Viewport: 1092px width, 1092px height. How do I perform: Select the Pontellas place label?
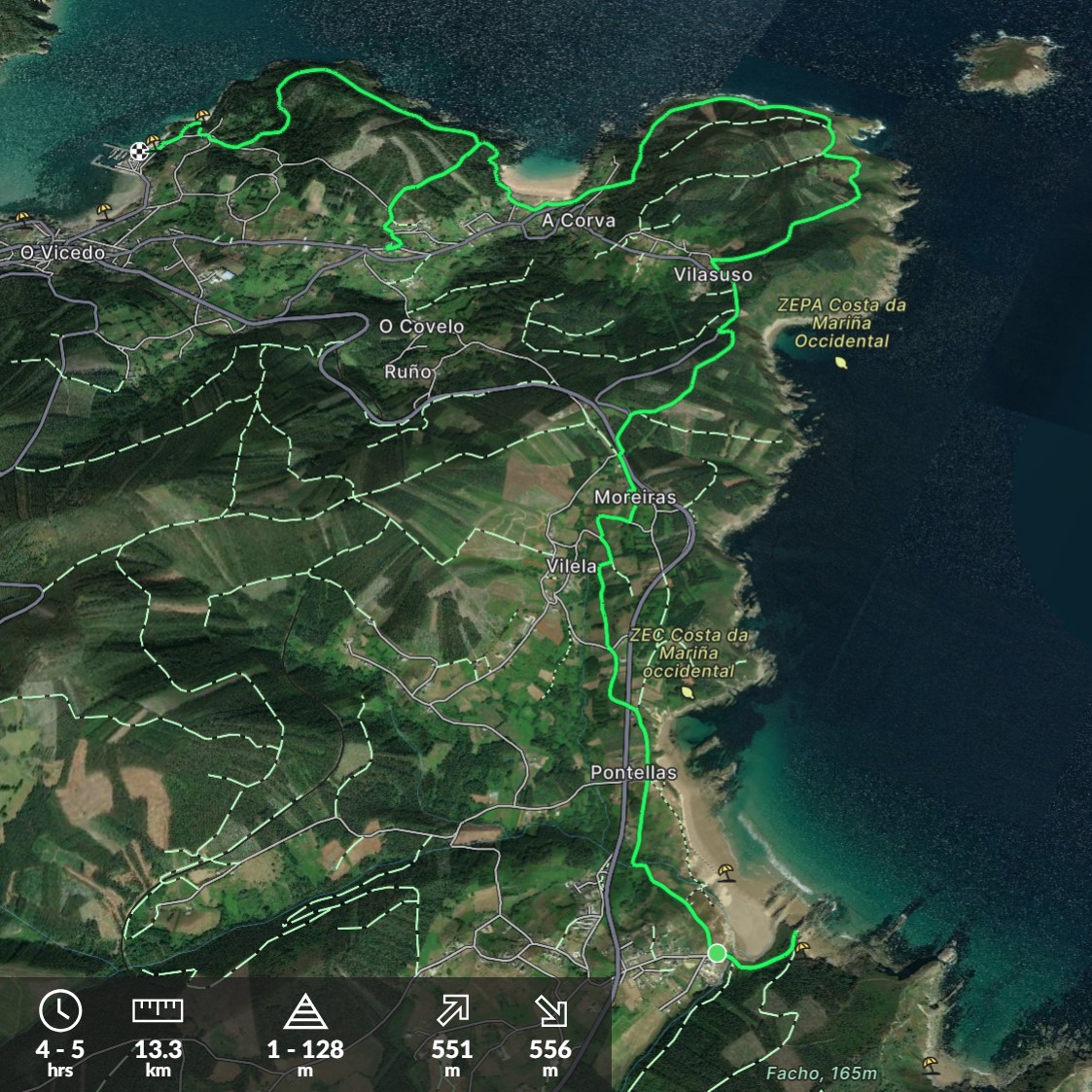pos(633,772)
